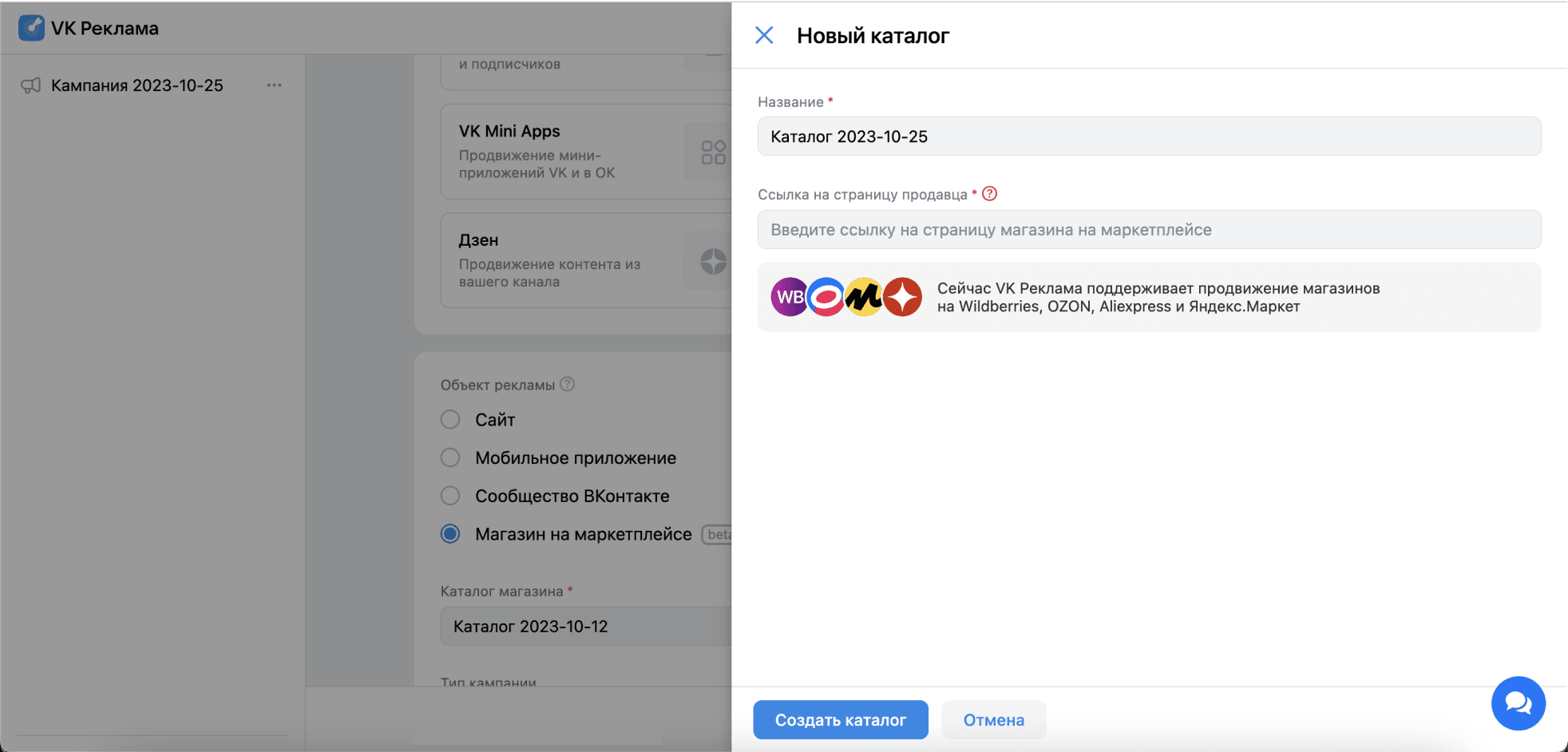This screenshot has height=752, width=1568.
Task: Close the Новый каталог panel
Action: coord(765,35)
